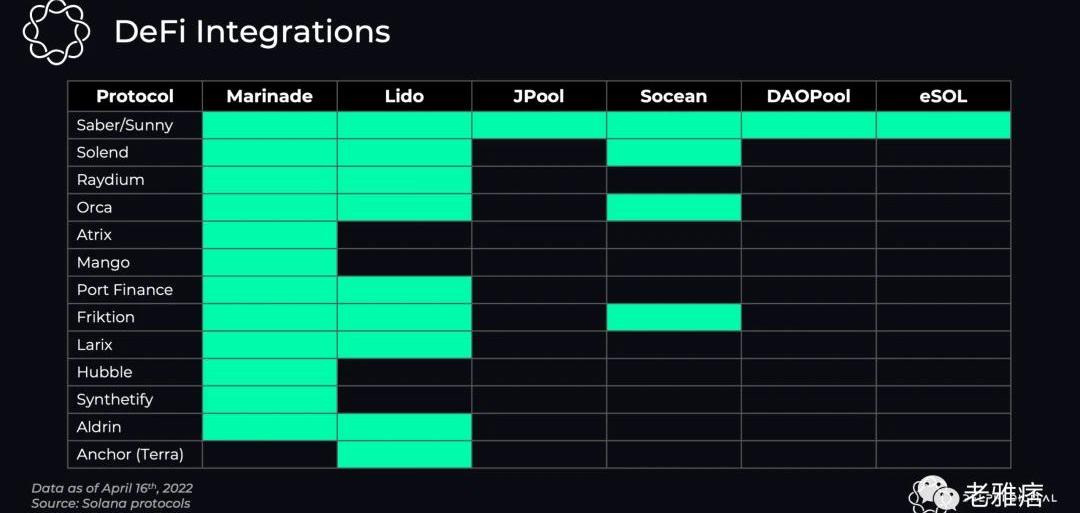
Task: Click the Synthetify protocol name
Action: [115, 399]
